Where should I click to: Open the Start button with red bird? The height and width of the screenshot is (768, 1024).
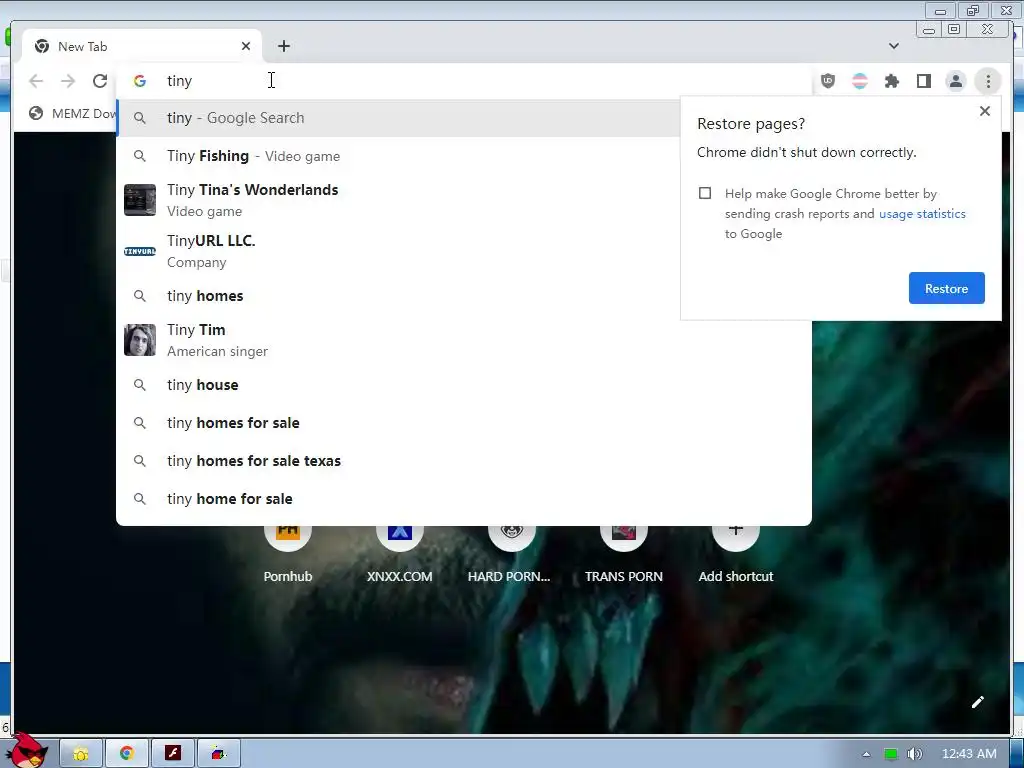pos(27,751)
